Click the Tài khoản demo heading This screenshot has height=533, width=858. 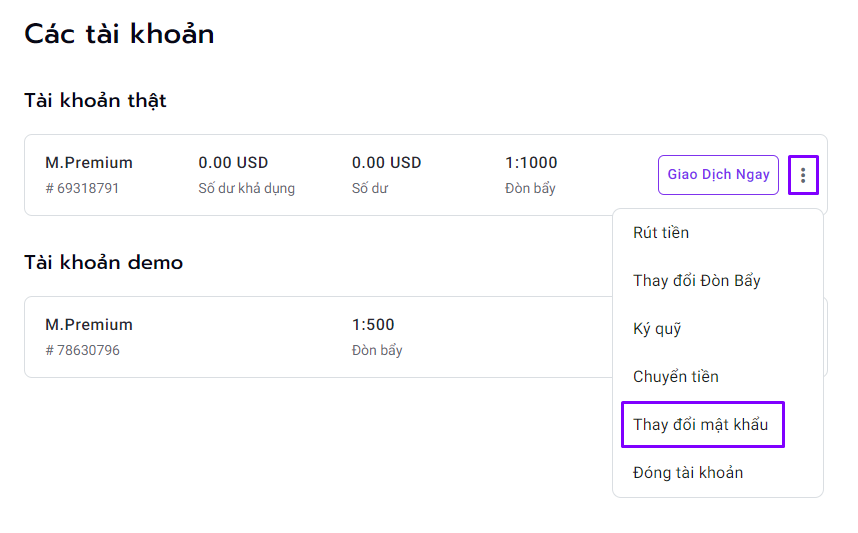tap(103, 263)
